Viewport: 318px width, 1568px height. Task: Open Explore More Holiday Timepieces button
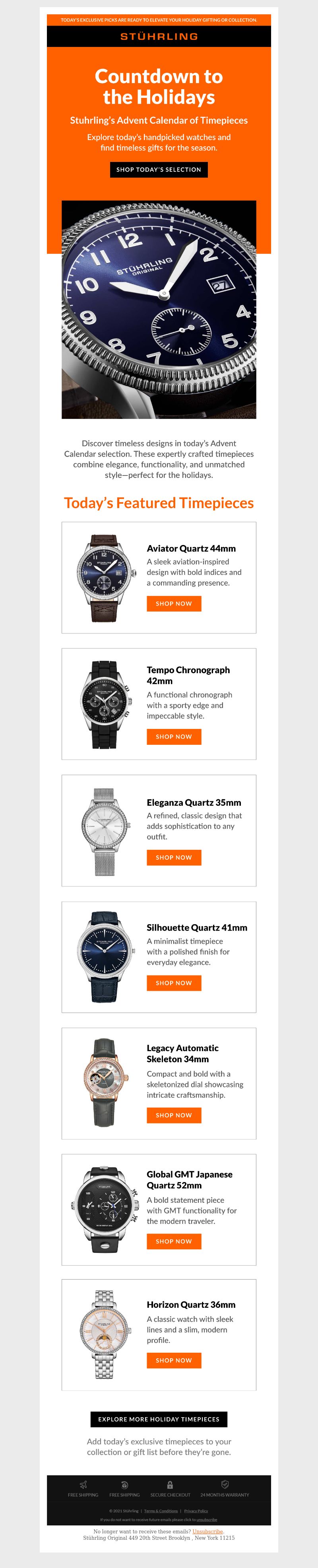click(x=159, y=1419)
